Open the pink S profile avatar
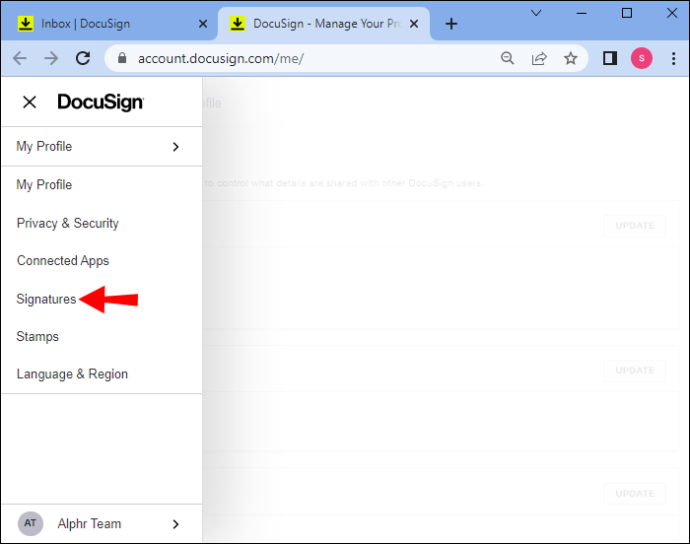690x544 pixels. pyautogui.click(x=642, y=58)
